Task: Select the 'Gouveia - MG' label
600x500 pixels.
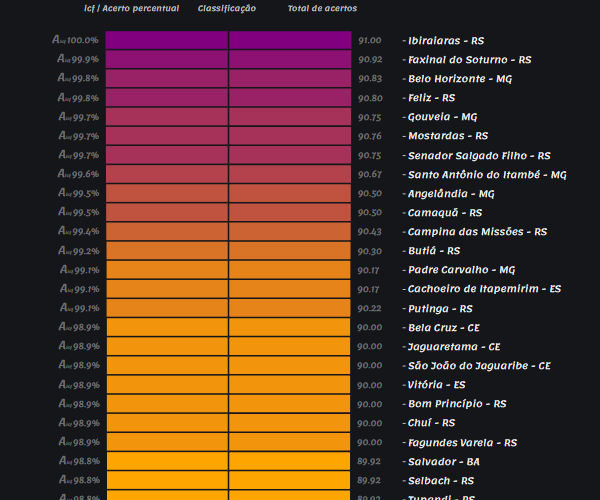Action: 442,117
